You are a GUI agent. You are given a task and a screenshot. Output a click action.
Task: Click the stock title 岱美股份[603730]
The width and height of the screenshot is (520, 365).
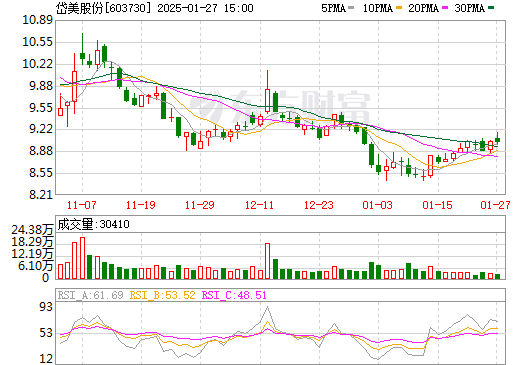pyautogui.click(x=104, y=8)
